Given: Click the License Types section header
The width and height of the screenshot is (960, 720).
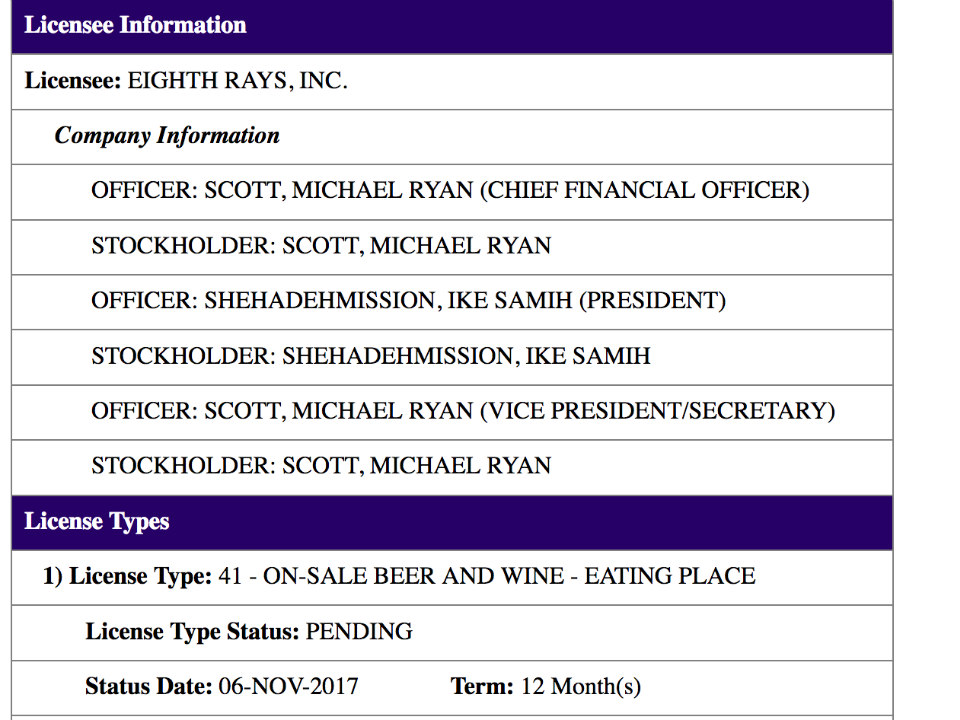Looking at the screenshot, I should [x=452, y=522].
